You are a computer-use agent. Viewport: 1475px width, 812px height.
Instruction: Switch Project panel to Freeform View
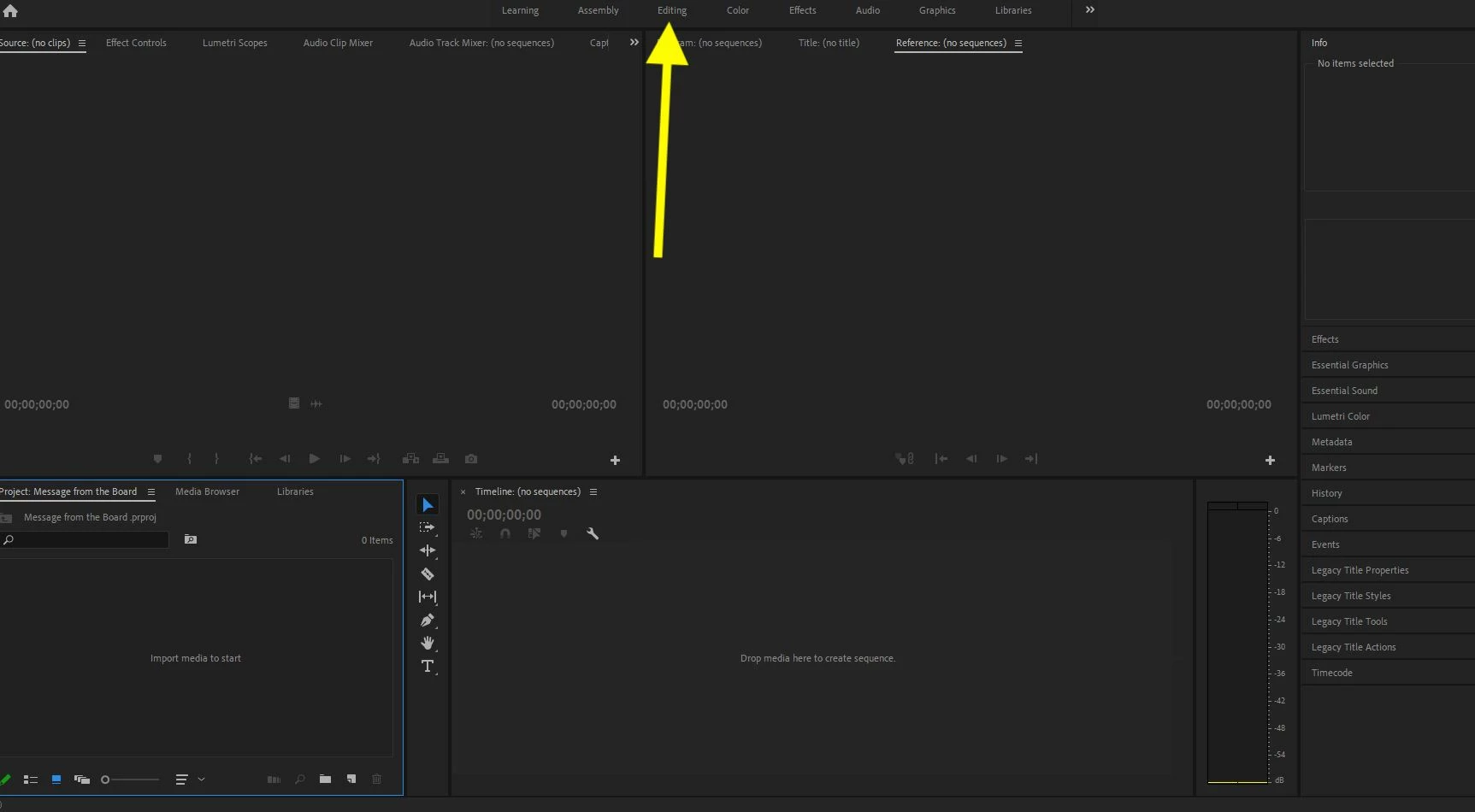[x=82, y=780]
